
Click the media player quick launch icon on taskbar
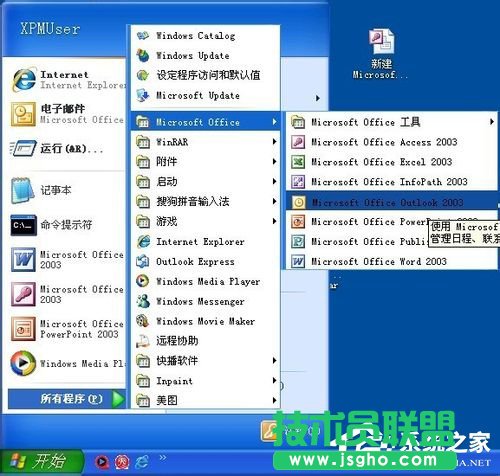pos(102,462)
